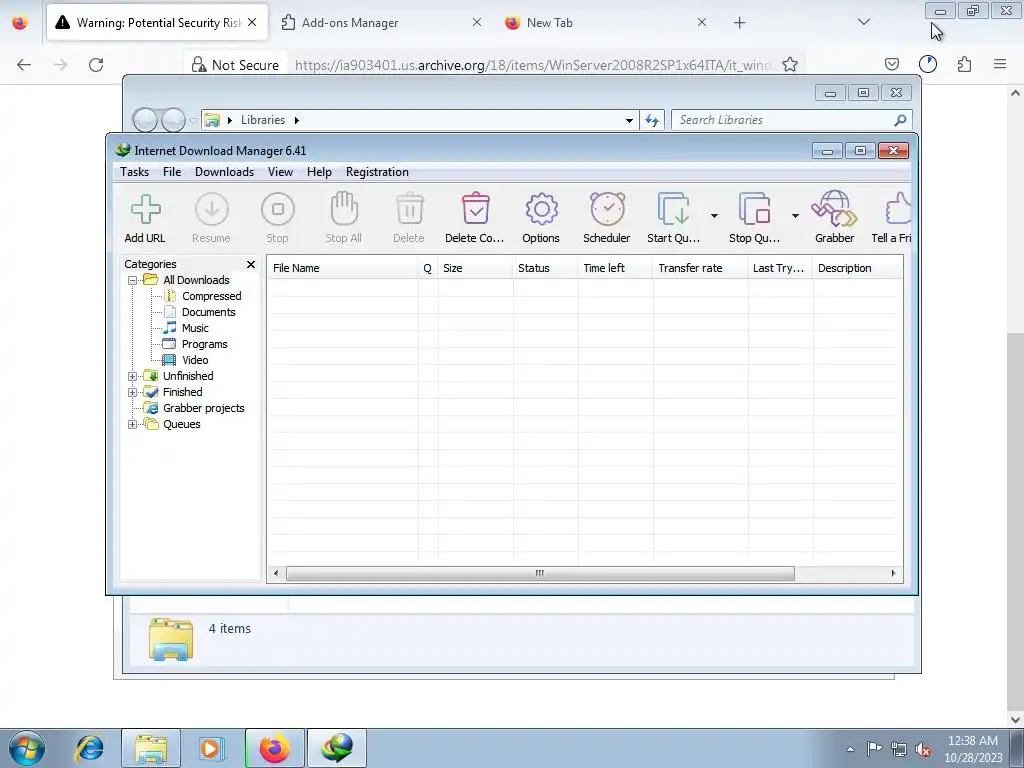1024x768 pixels.
Task: Open the File menu in IDM
Action: point(172,172)
